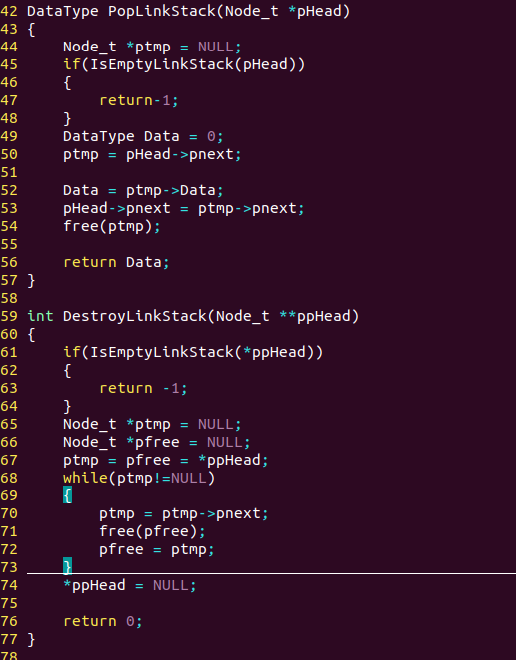The width and height of the screenshot is (516, 660).
Task: Click the DataType keyword on line 49
Action: (98, 136)
